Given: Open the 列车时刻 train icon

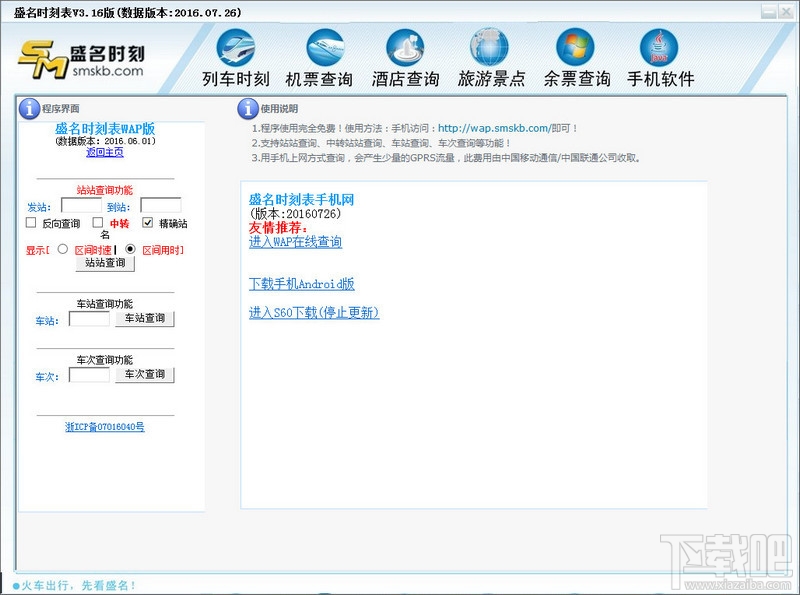Looking at the screenshot, I should (x=235, y=47).
